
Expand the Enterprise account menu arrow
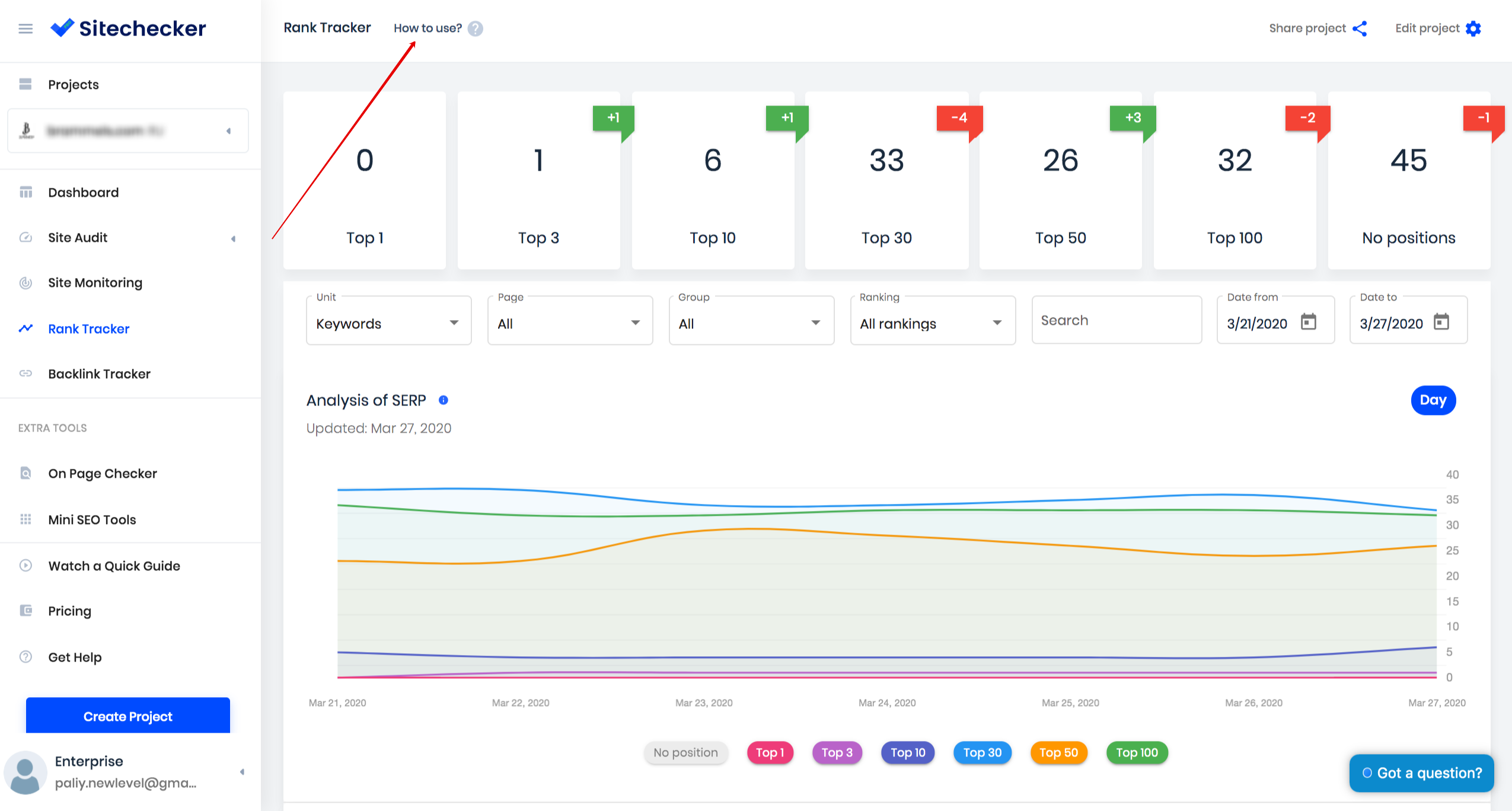tap(242, 772)
